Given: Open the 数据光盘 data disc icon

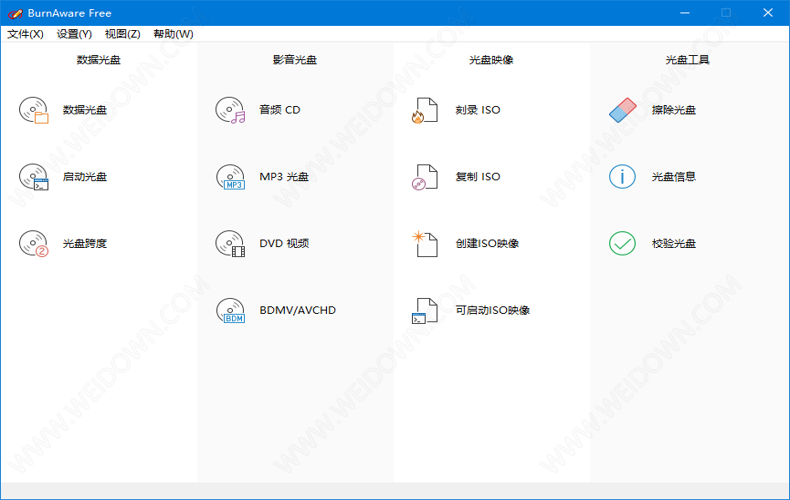Looking at the screenshot, I should click(x=34, y=110).
